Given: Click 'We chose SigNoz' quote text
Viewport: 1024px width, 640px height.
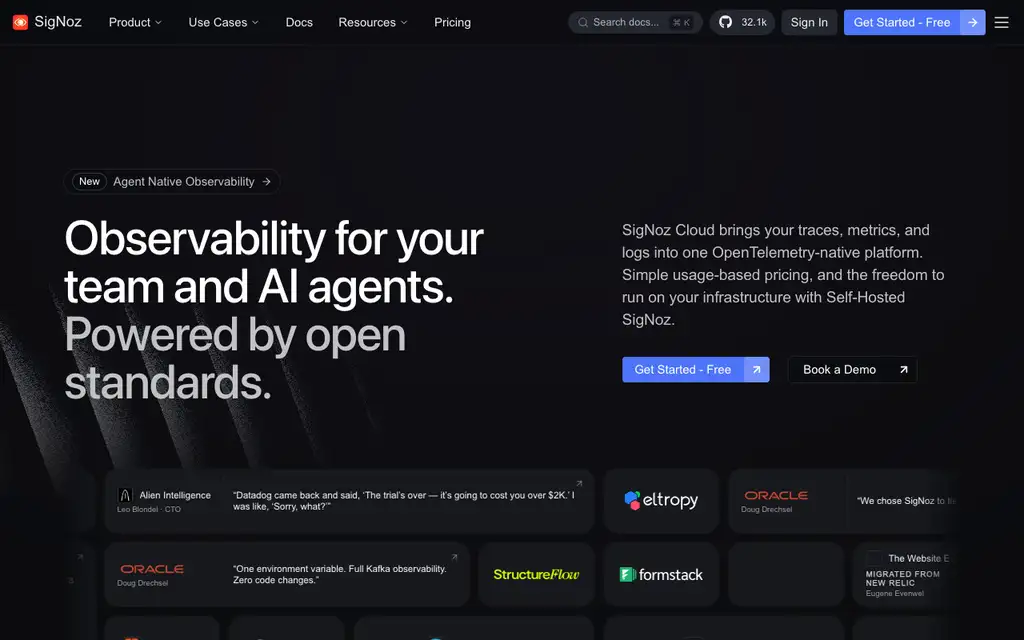Looking at the screenshot, I should pos(906,501).
